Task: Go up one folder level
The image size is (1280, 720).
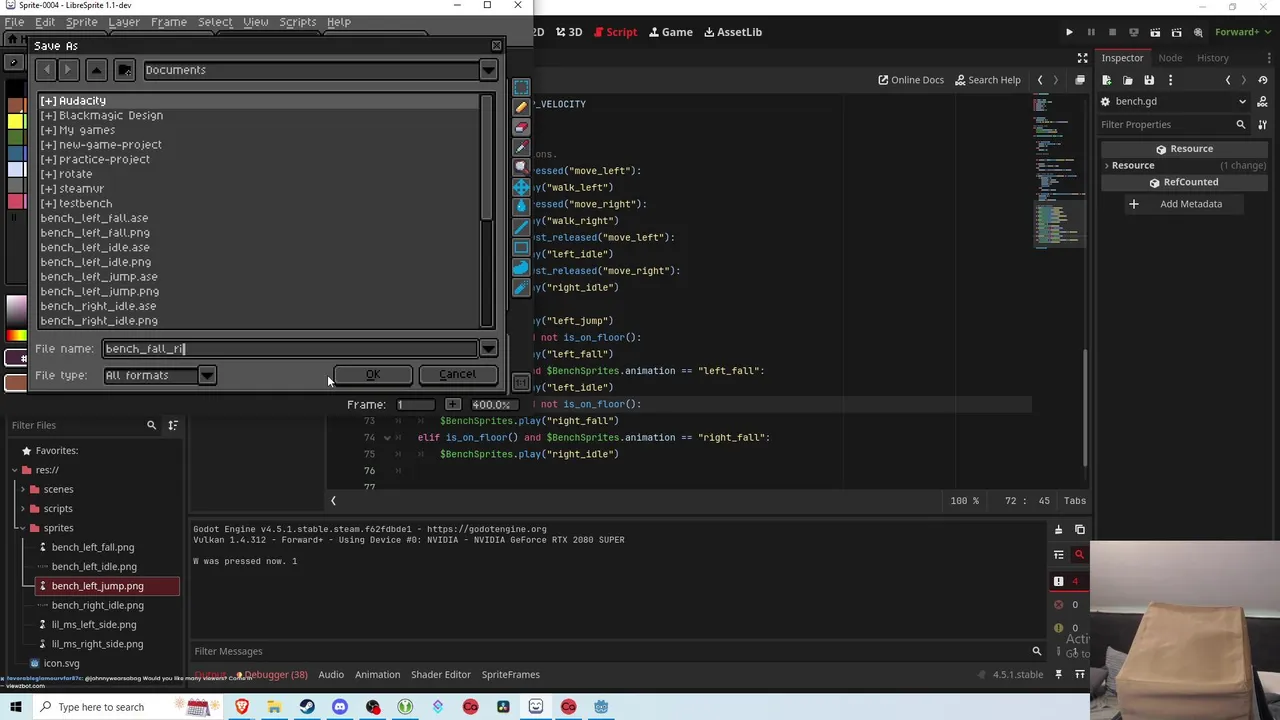Action: click(x=96, y=69)
